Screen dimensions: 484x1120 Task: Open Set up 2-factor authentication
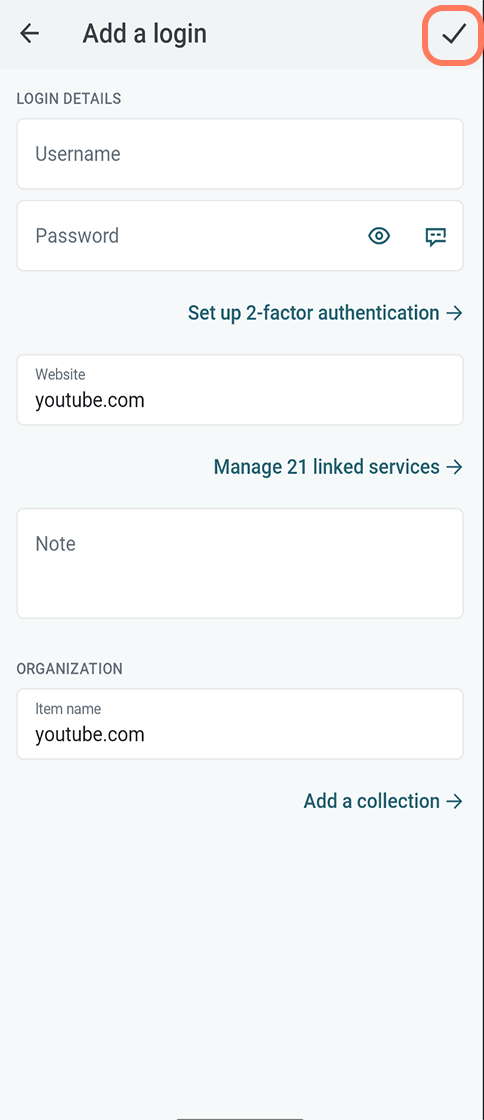pos(313,313)
